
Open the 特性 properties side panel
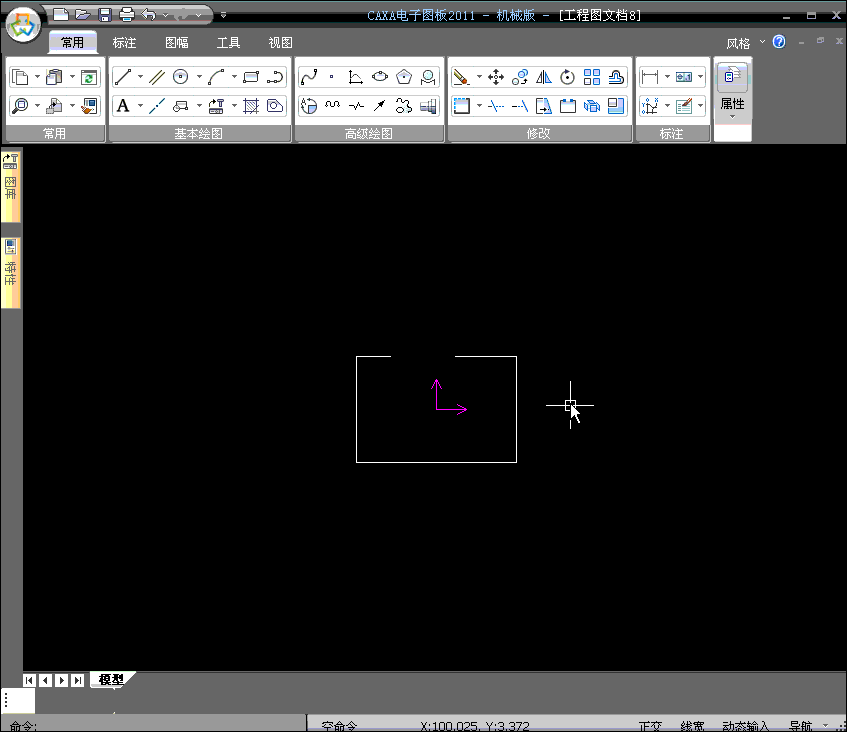(10, 272)
